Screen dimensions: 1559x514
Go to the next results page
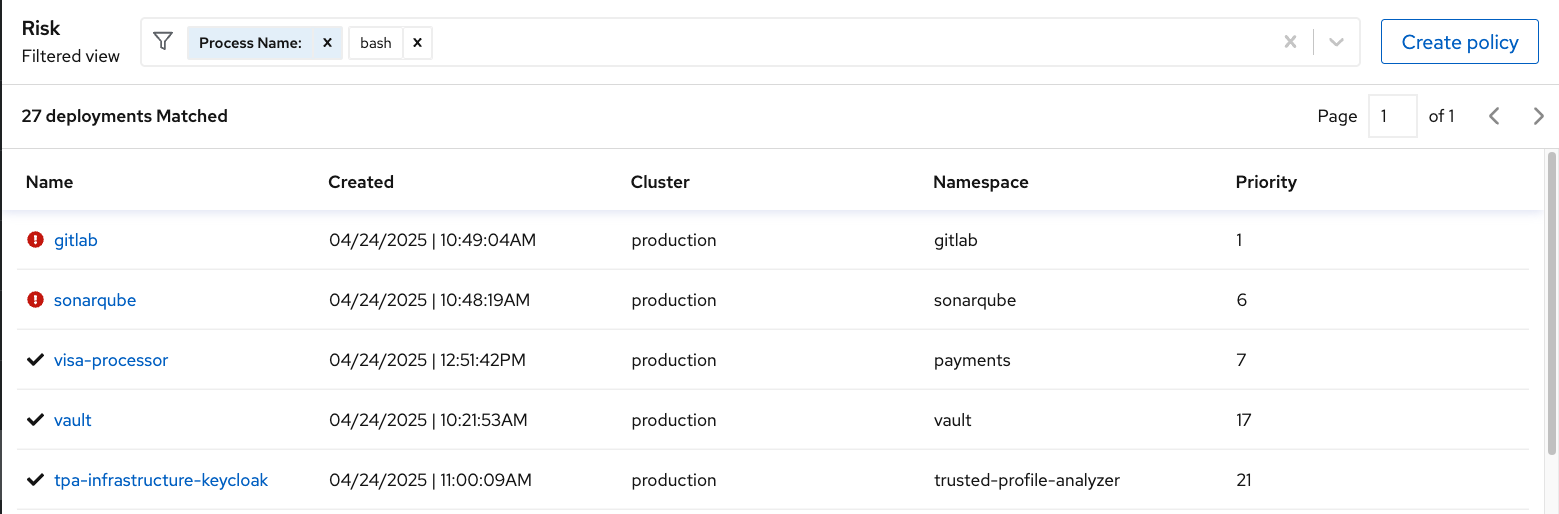coord(1539,116)
